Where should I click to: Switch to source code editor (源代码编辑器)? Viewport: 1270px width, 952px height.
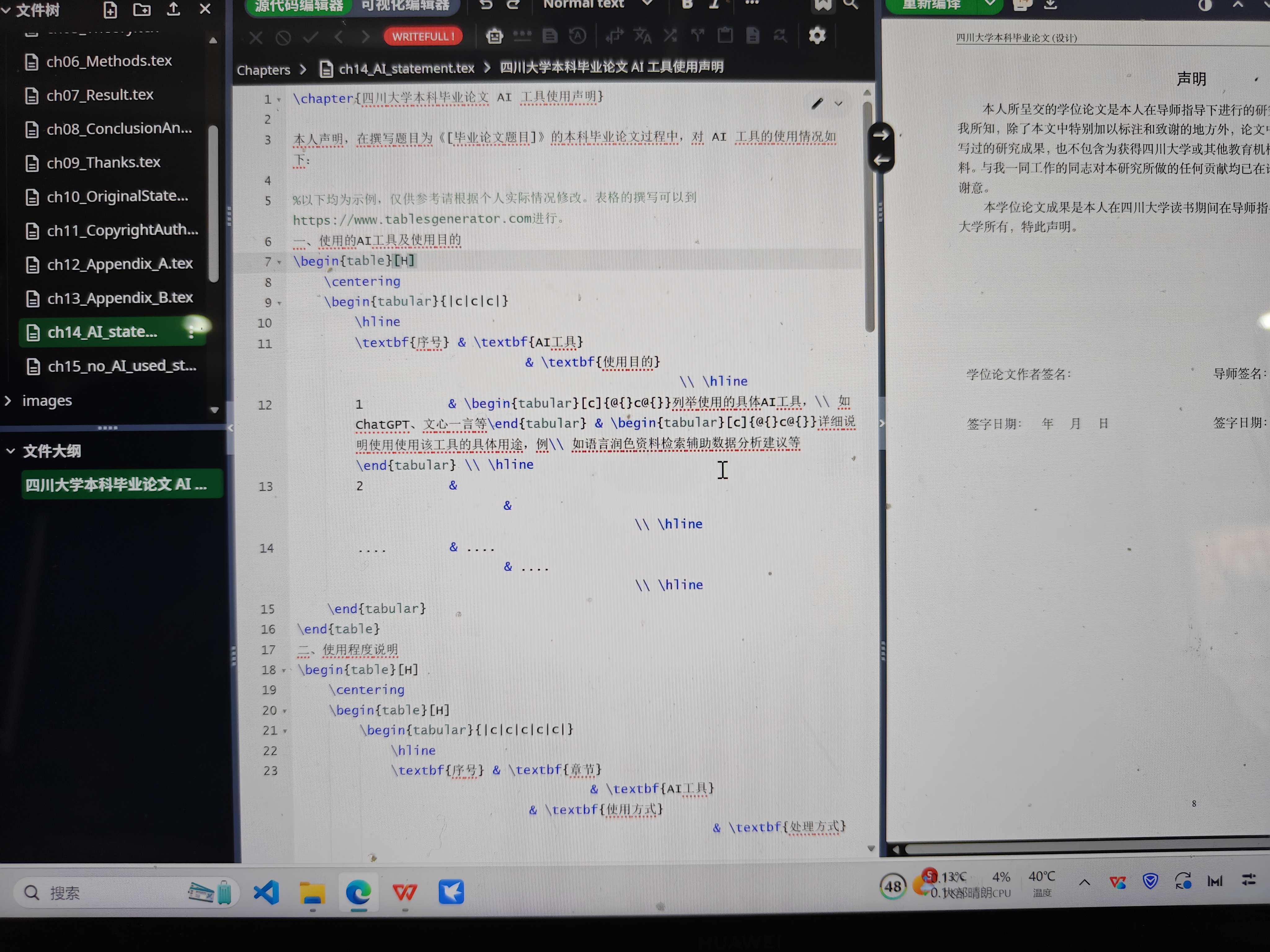pyautogui.click(x=299, y=6)
